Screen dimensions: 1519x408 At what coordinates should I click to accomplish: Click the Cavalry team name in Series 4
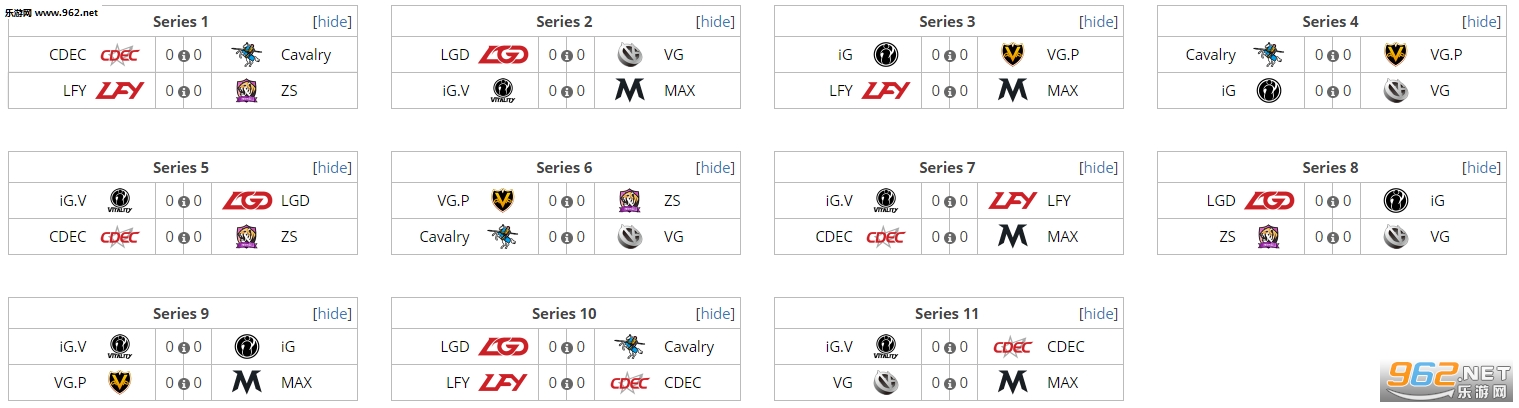(x=1210, y=55)
